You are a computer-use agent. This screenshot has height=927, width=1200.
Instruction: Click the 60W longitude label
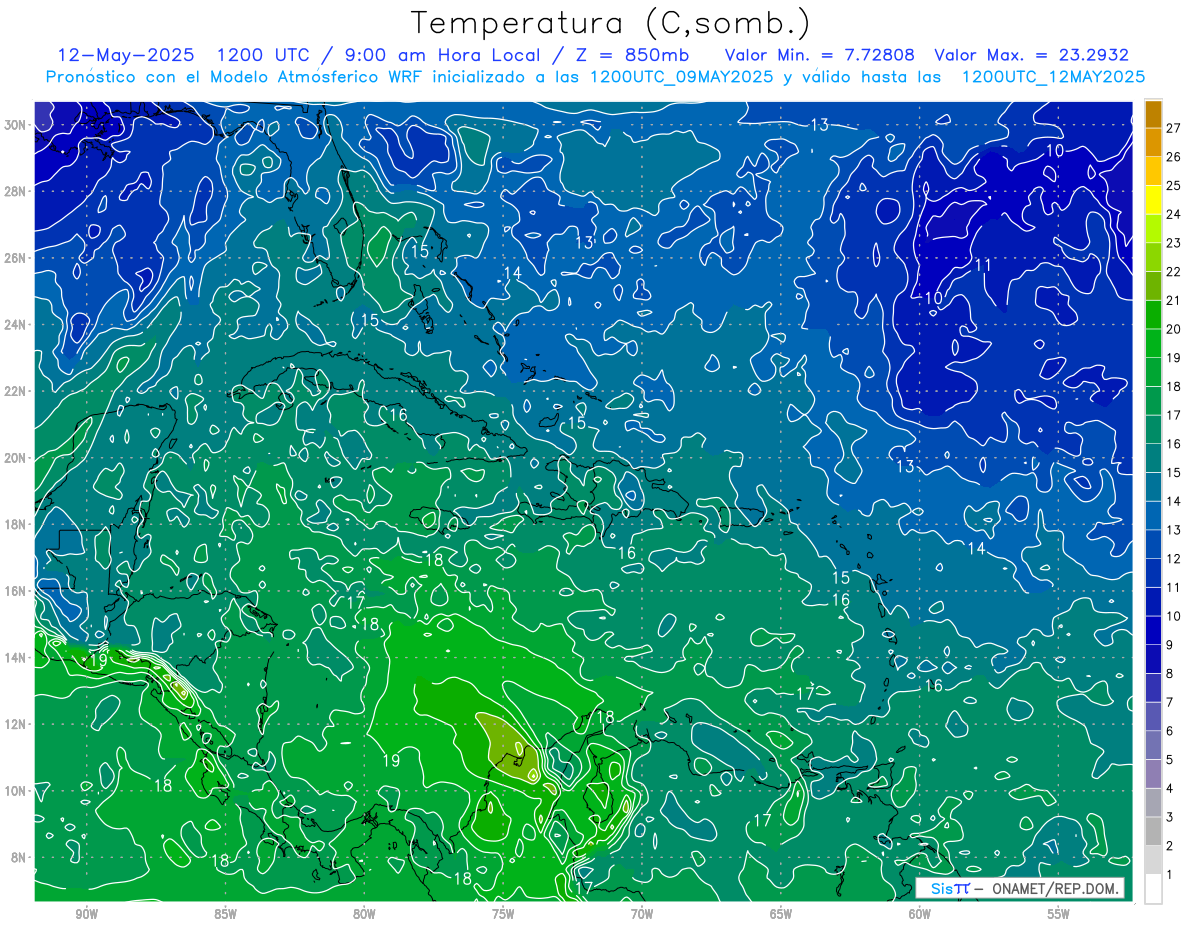point(920,914)
